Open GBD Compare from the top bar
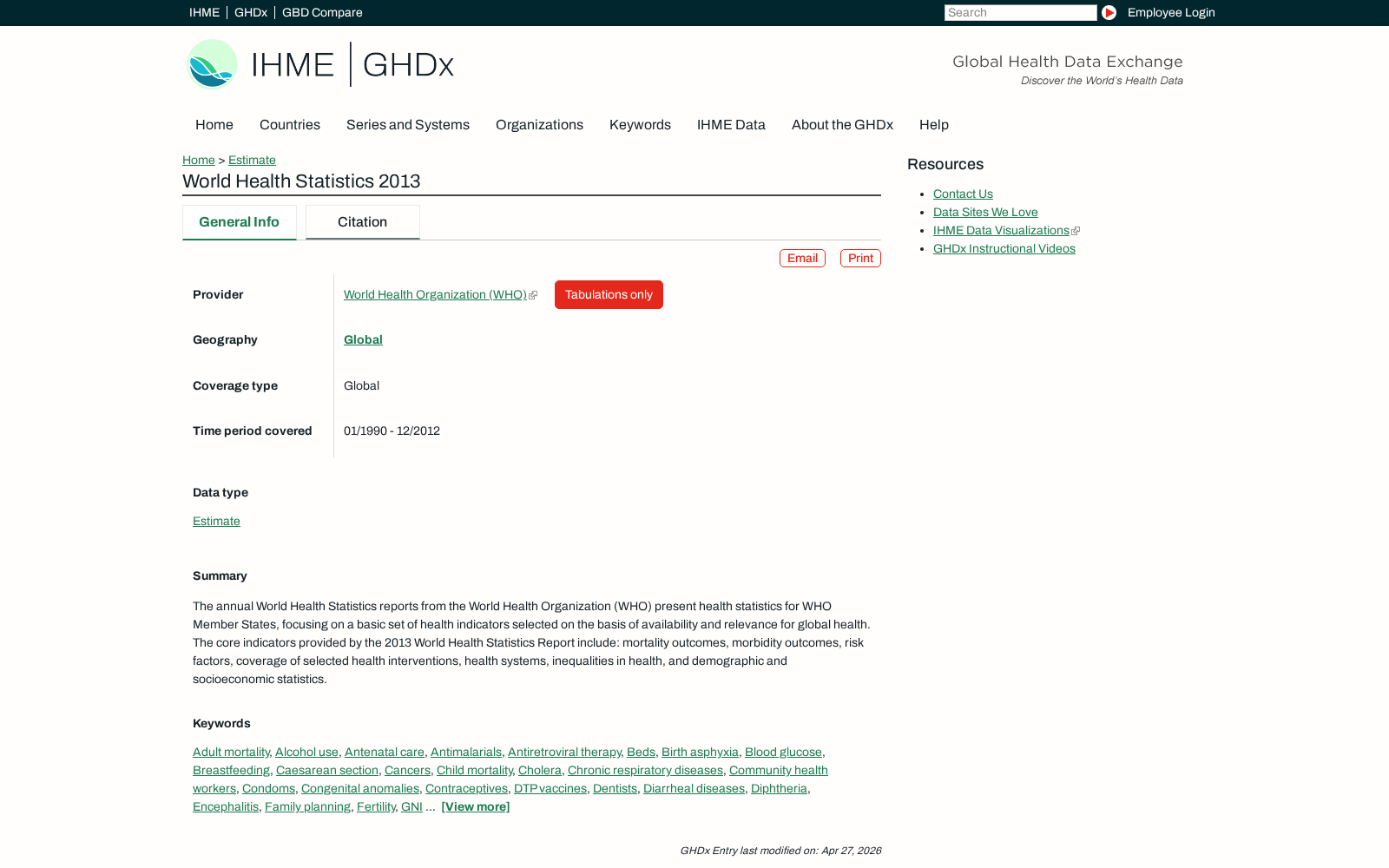The height and width of the screenshot is (868, 1389). click(x=322, y=12)
